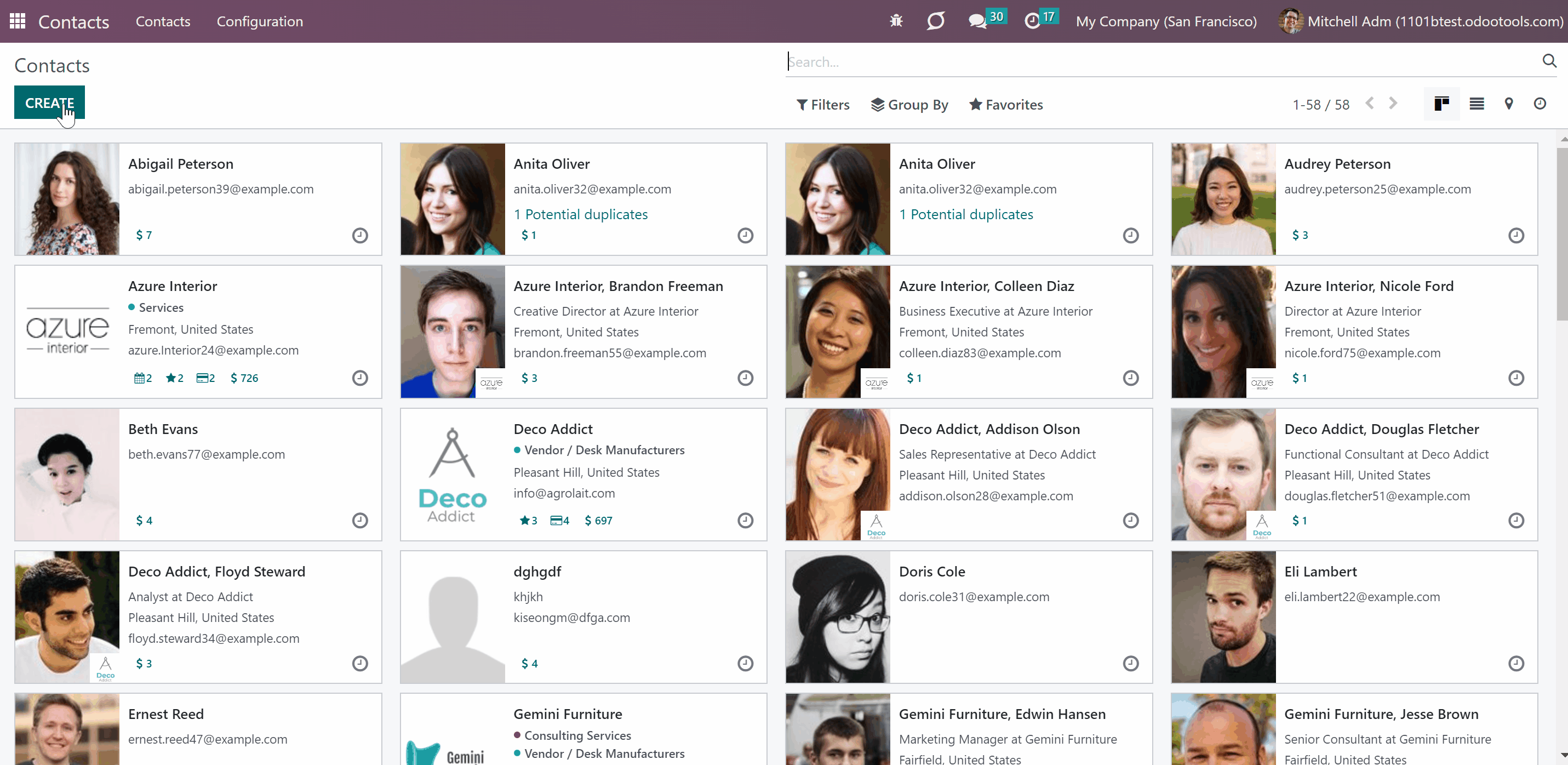Open meetings calendar count on Azure Interior card
The image size is (1568, 765).
(x=143, y=378)
